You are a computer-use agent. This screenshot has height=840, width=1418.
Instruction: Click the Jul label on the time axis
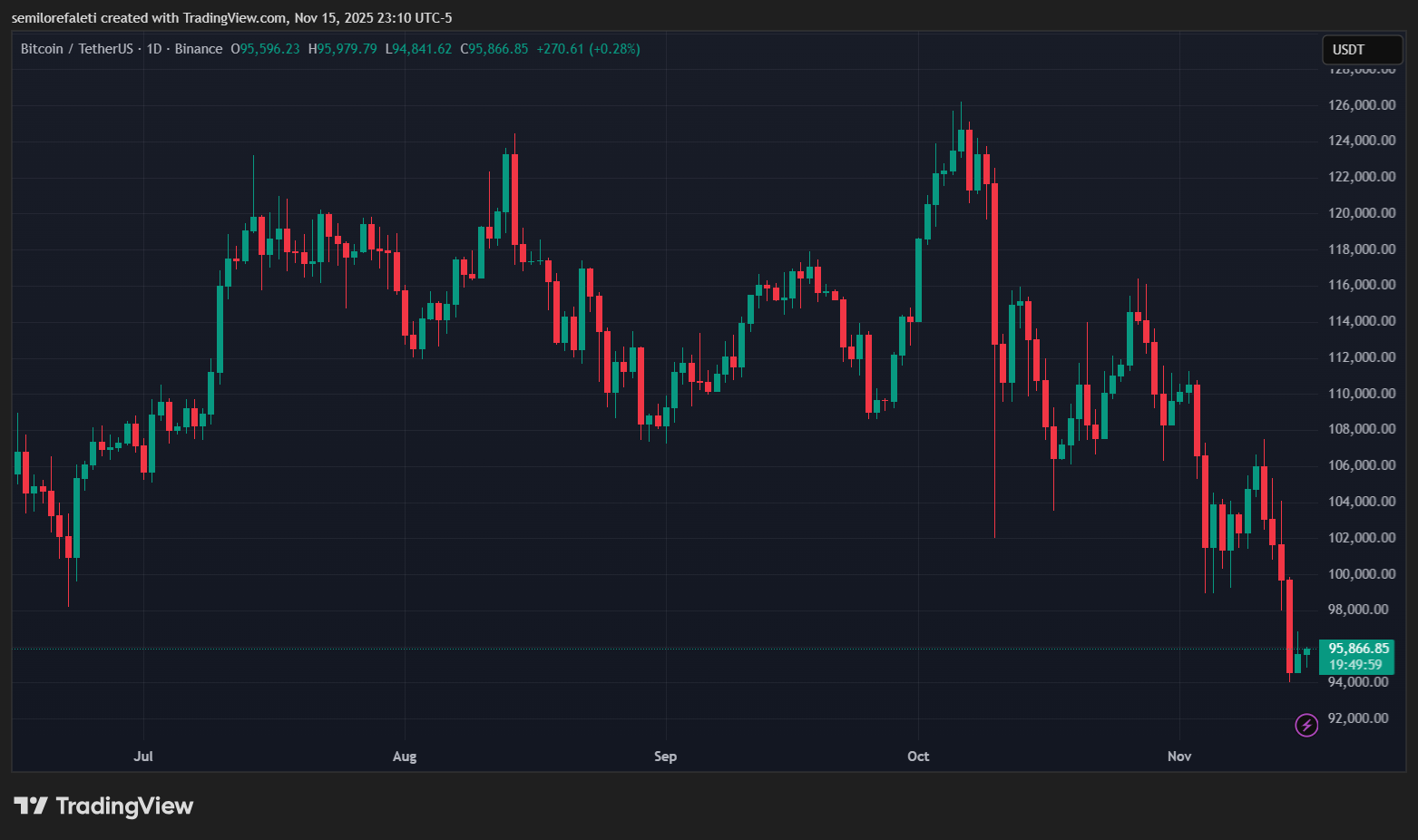[x=142, y=756]
